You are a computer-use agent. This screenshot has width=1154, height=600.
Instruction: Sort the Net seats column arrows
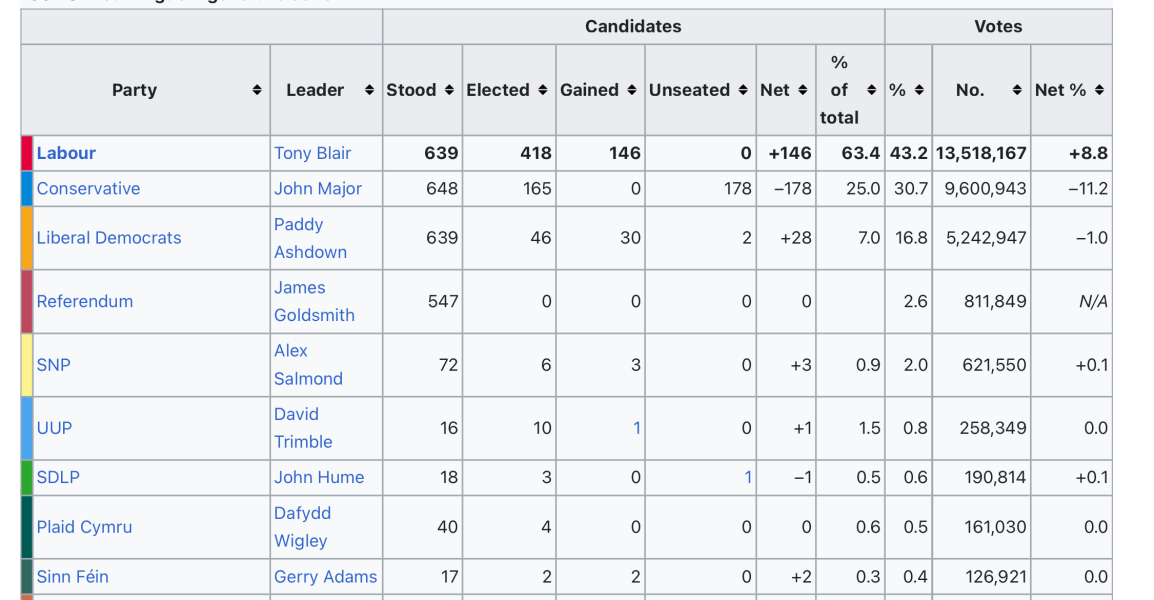(802, 90)
